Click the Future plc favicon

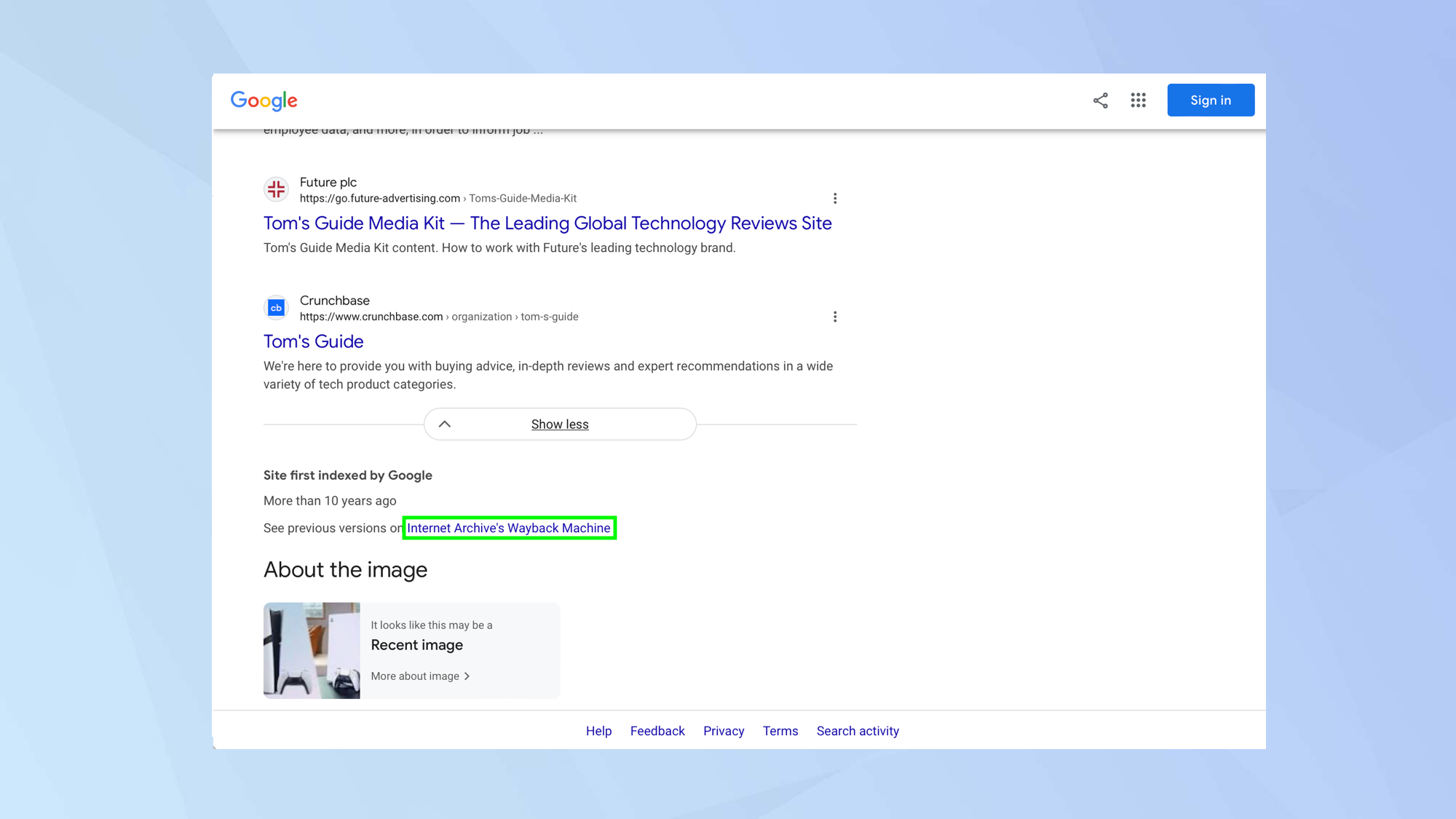click(276, 189)
